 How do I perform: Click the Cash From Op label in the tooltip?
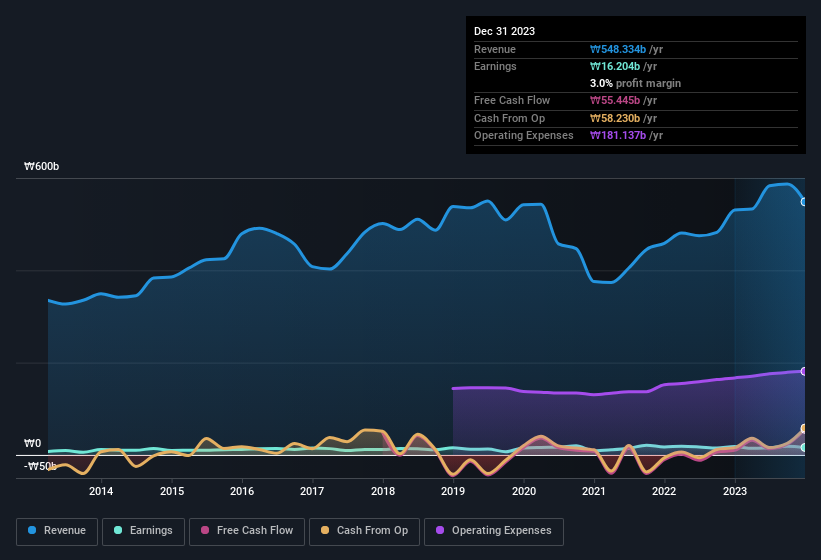tap(509, 118)
